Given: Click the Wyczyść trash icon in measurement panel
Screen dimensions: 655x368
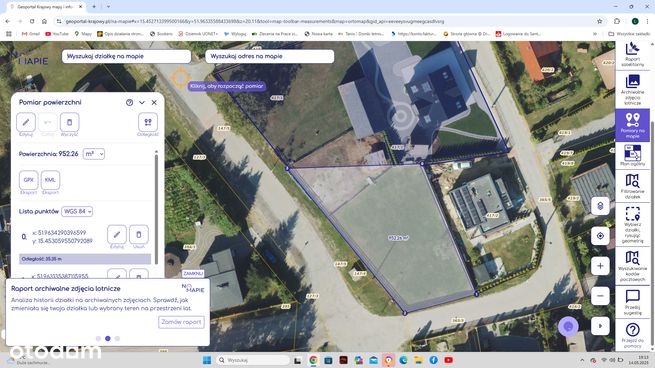Looking at the screenshot, I should (69, 122).
